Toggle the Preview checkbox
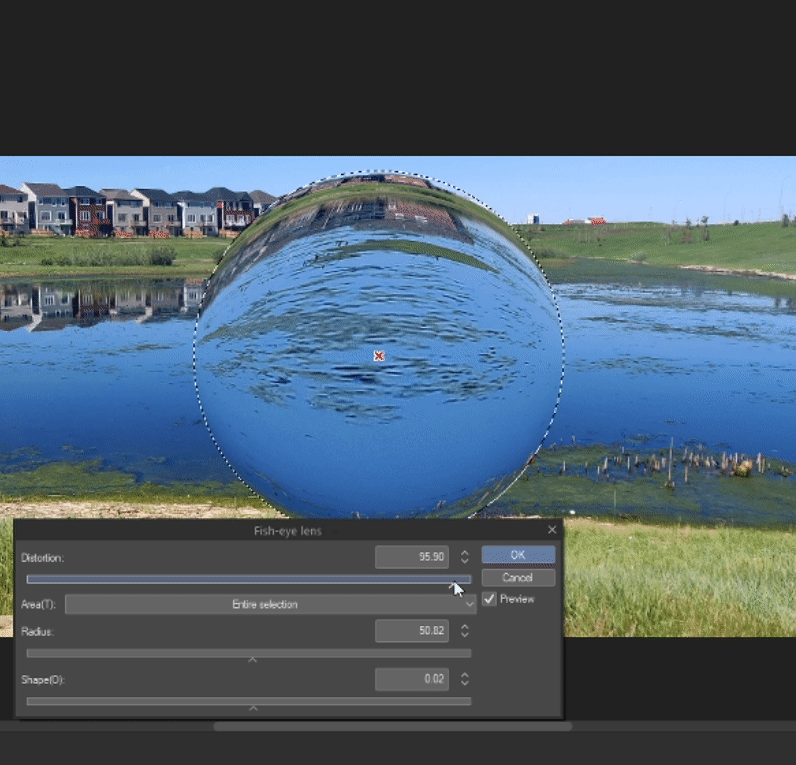Screen dimensions: 796x765 (489, 599)
